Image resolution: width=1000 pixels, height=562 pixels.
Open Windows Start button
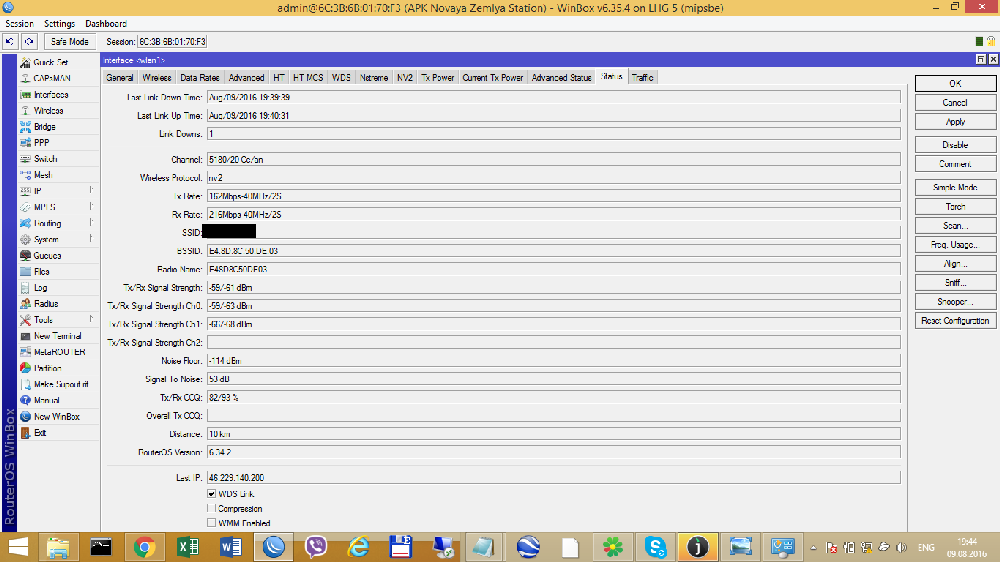pyautogui.click(x=18, y=547)
